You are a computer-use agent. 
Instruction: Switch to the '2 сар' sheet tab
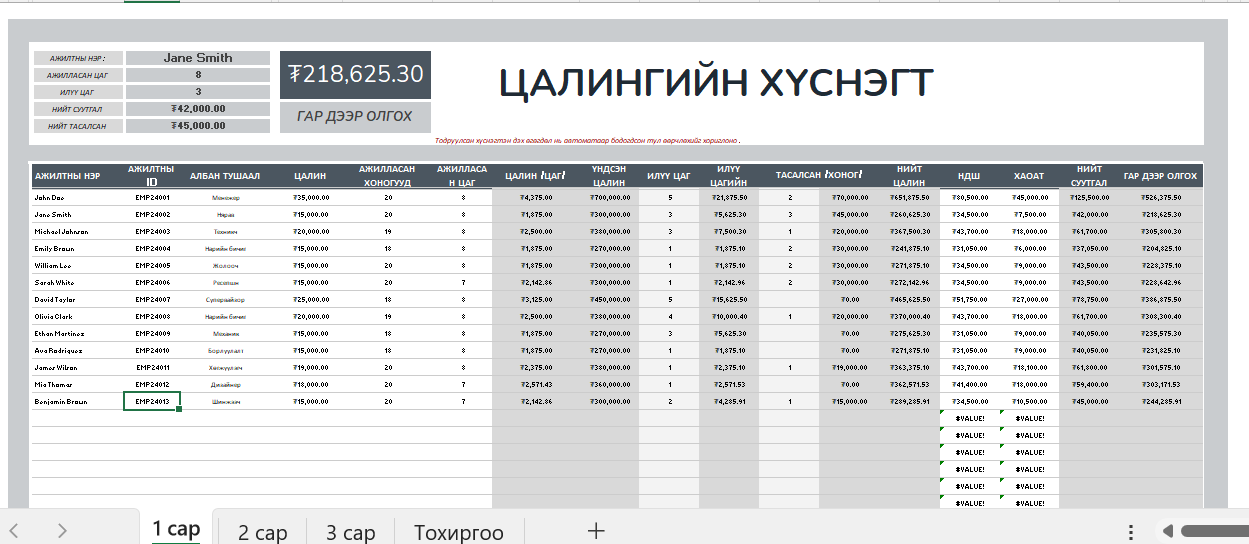(x=262, y=531)
